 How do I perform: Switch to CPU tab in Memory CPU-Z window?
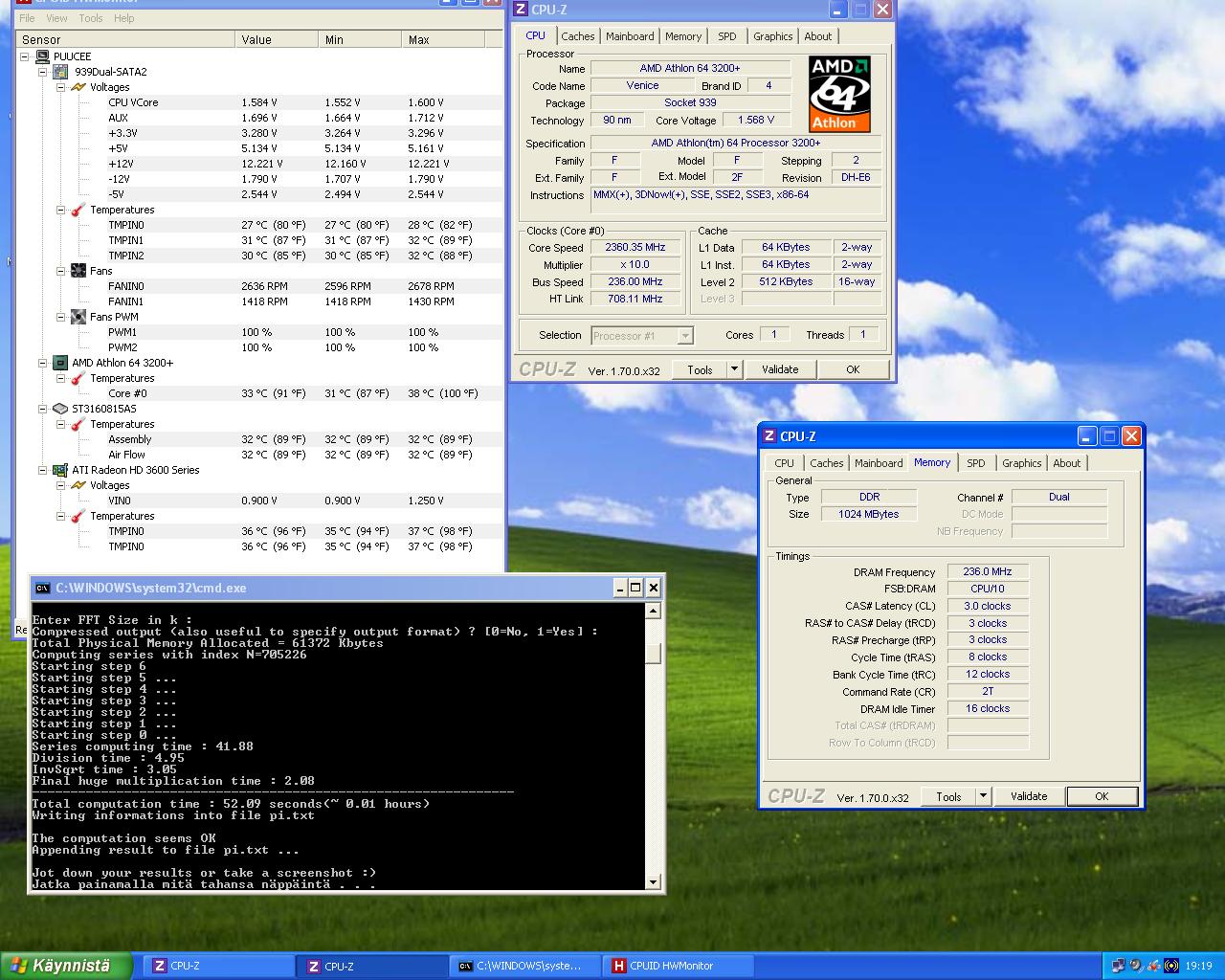coord(785,463)
